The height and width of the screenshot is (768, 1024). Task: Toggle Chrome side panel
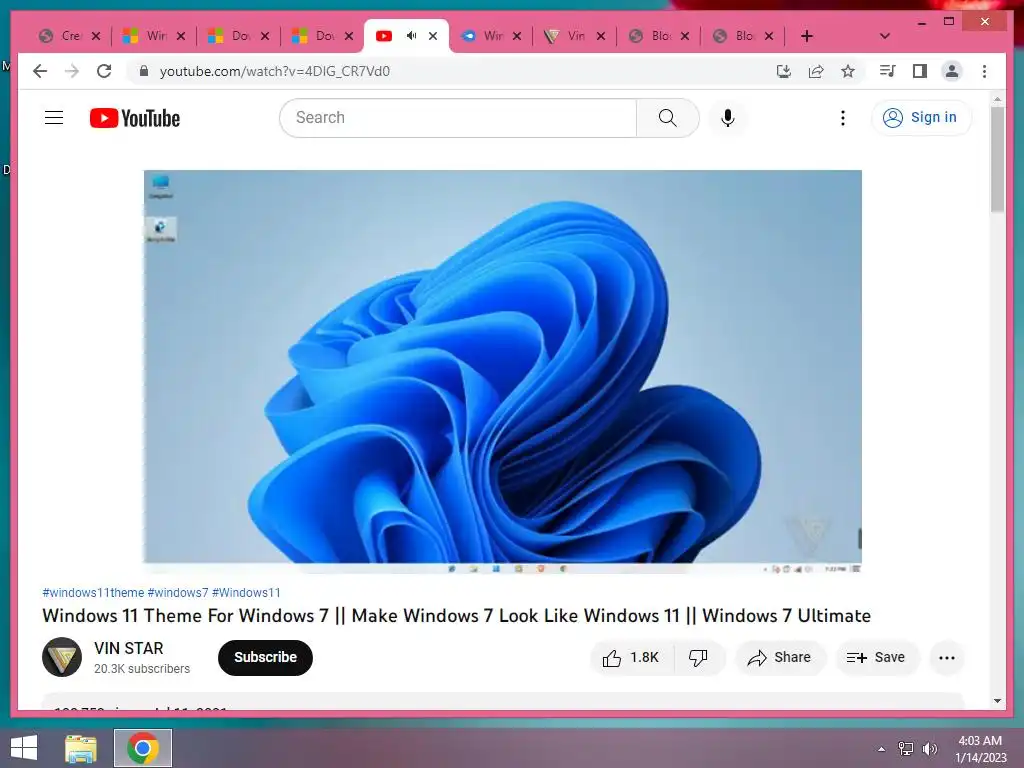point(920,71)
